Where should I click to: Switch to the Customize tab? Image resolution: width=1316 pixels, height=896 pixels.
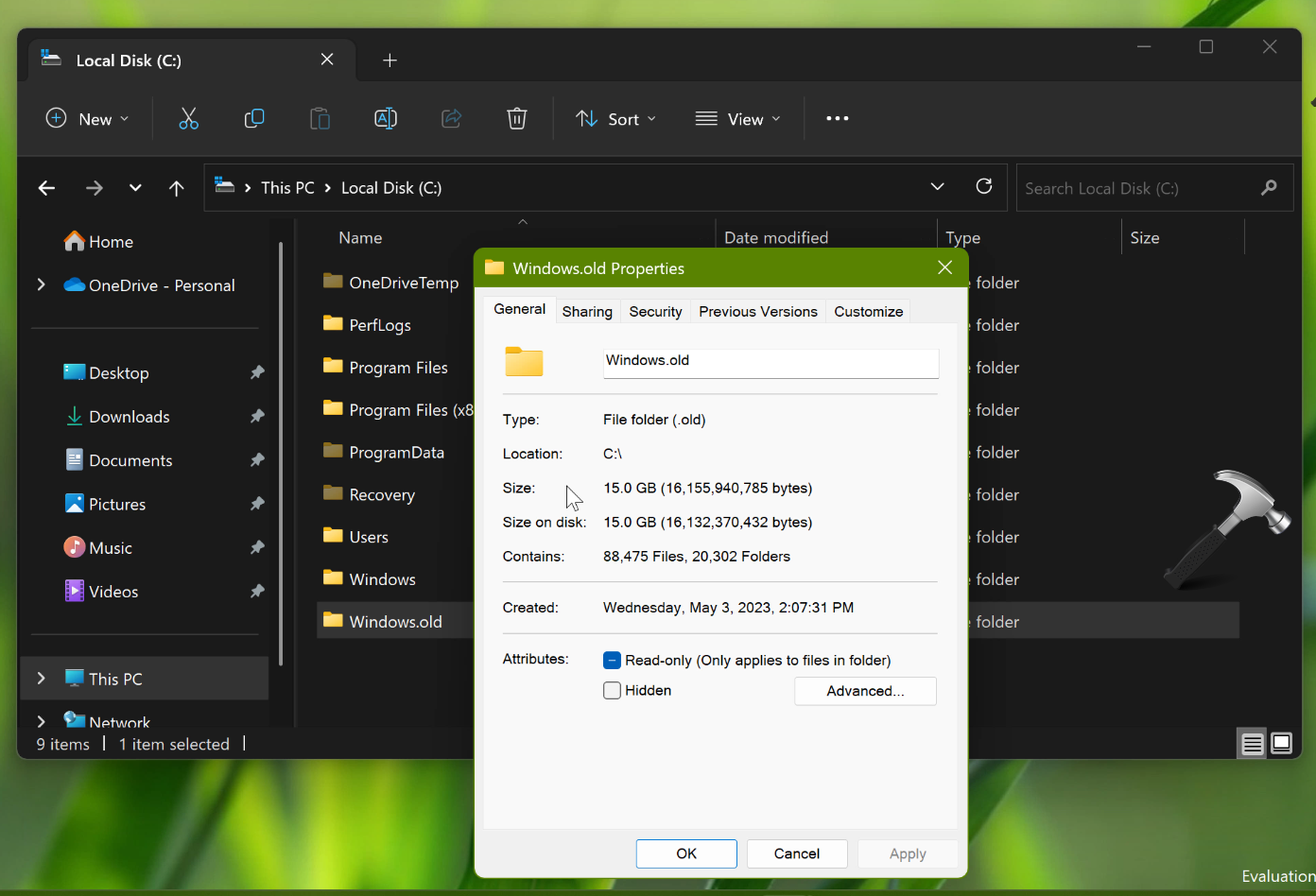tap(868, 311)
